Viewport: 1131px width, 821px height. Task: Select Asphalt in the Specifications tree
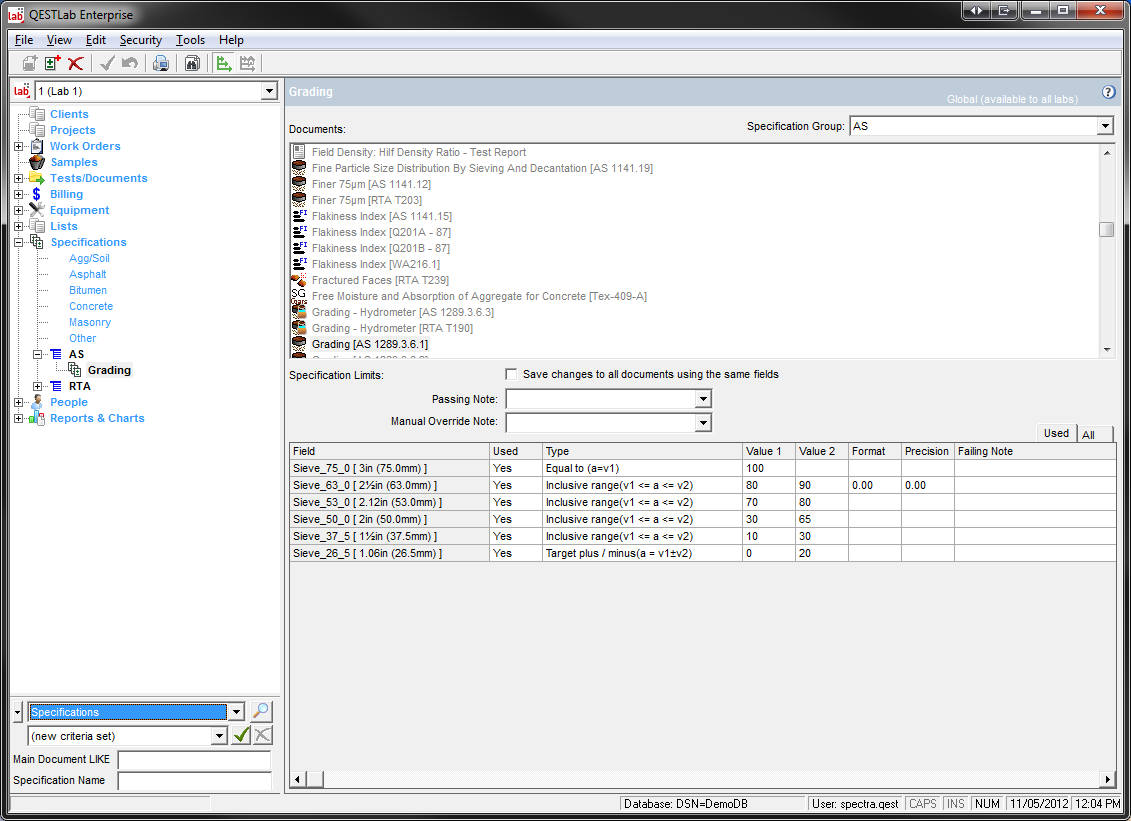tap(88, 274)
